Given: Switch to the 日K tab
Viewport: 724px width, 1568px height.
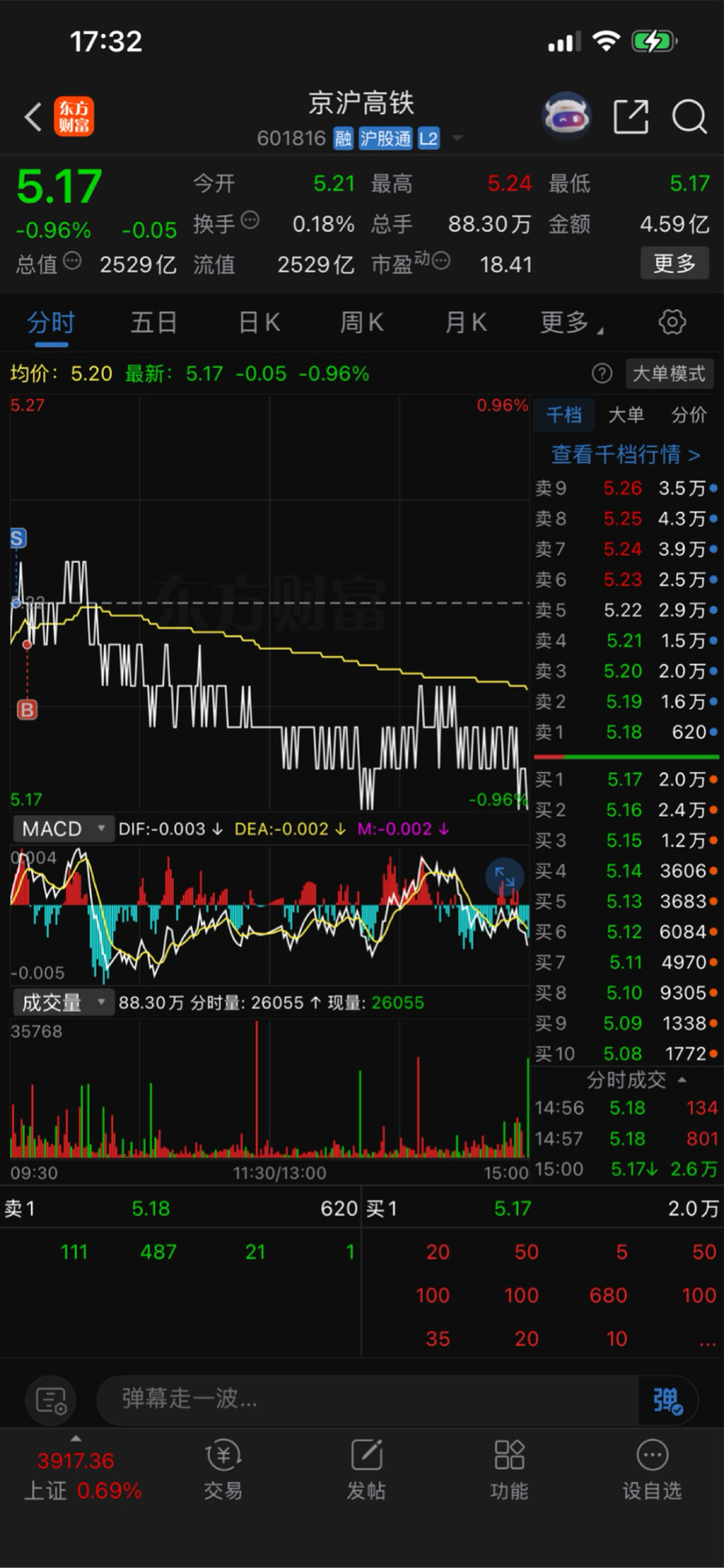Looking at the screenshot, I should click(258, 322).
